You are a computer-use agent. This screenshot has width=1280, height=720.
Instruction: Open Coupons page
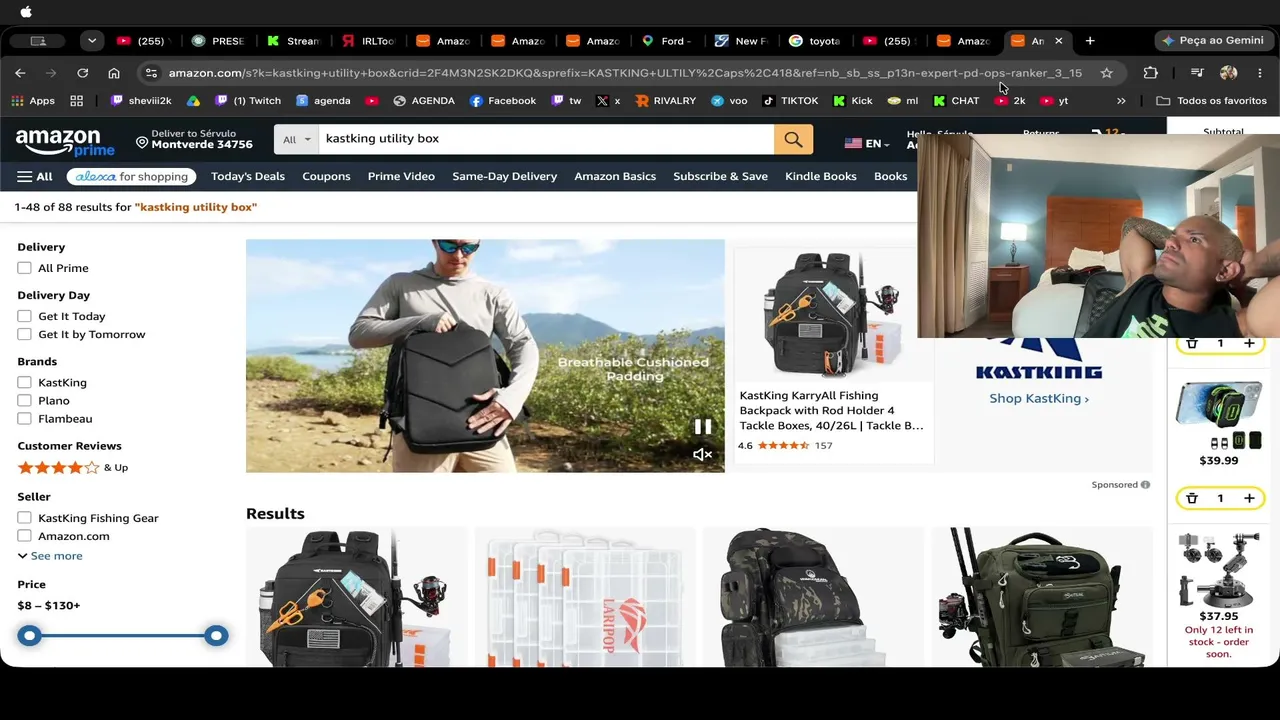(x=326, y=177)
